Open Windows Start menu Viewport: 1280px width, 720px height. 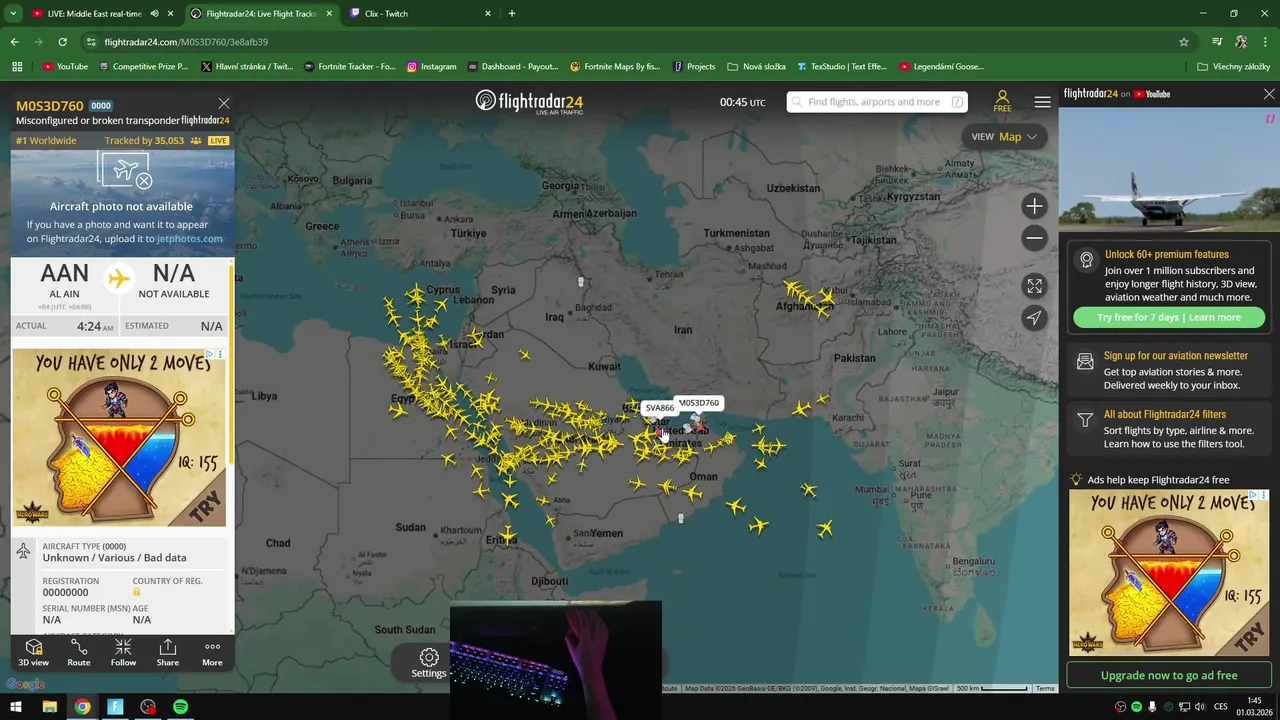[x=17, y=707]
